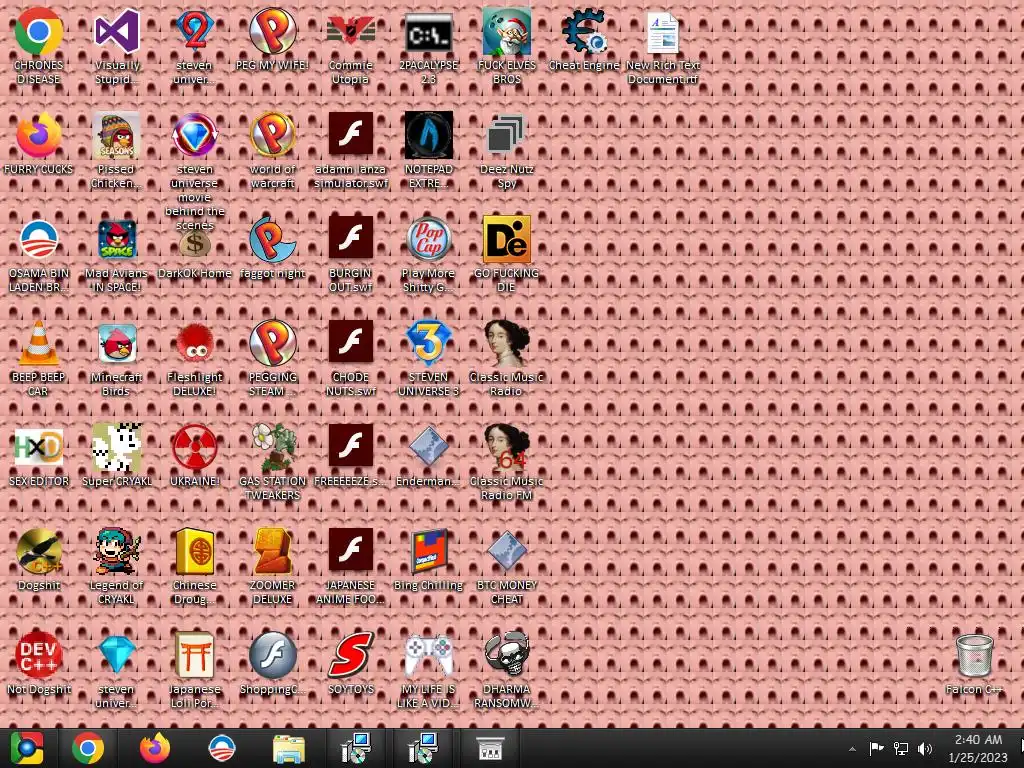Open the ShoppingC... flash player icon
Image resolution: width=1024 pixels, height=768 pixels.
272,663
